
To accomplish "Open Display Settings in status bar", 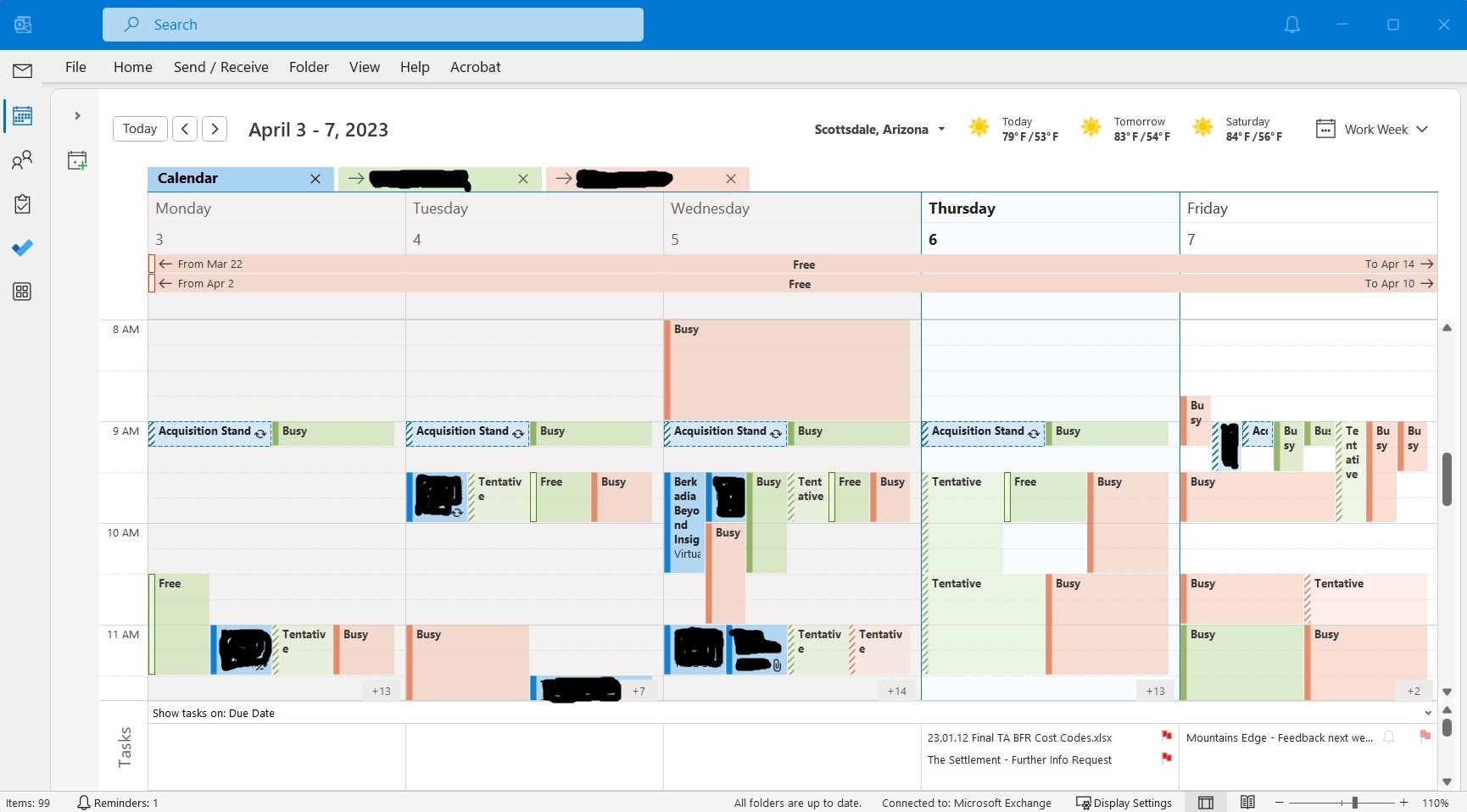I will (x=1124, y=803).
